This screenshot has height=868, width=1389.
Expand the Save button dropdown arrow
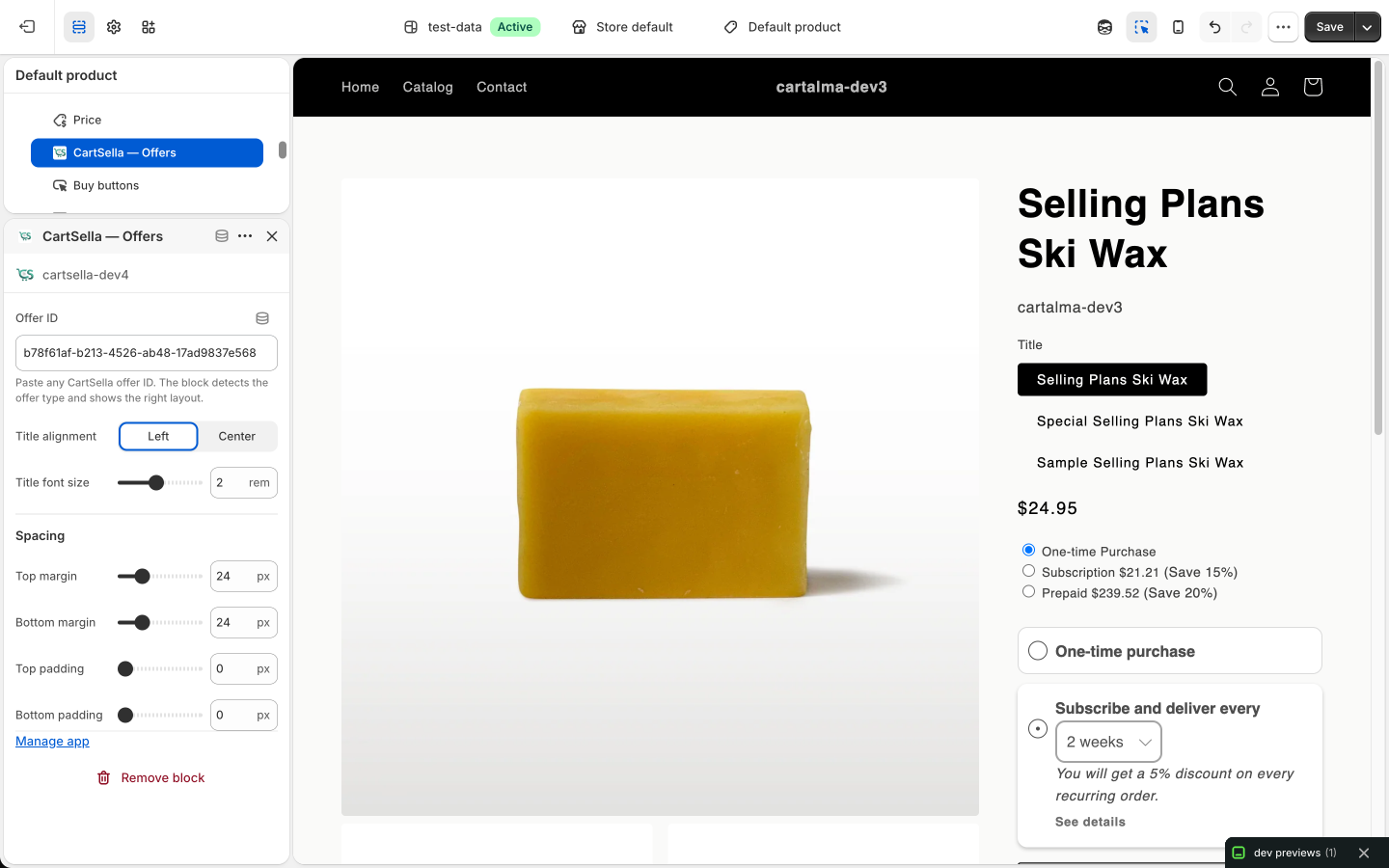(x=1367, y=27)
